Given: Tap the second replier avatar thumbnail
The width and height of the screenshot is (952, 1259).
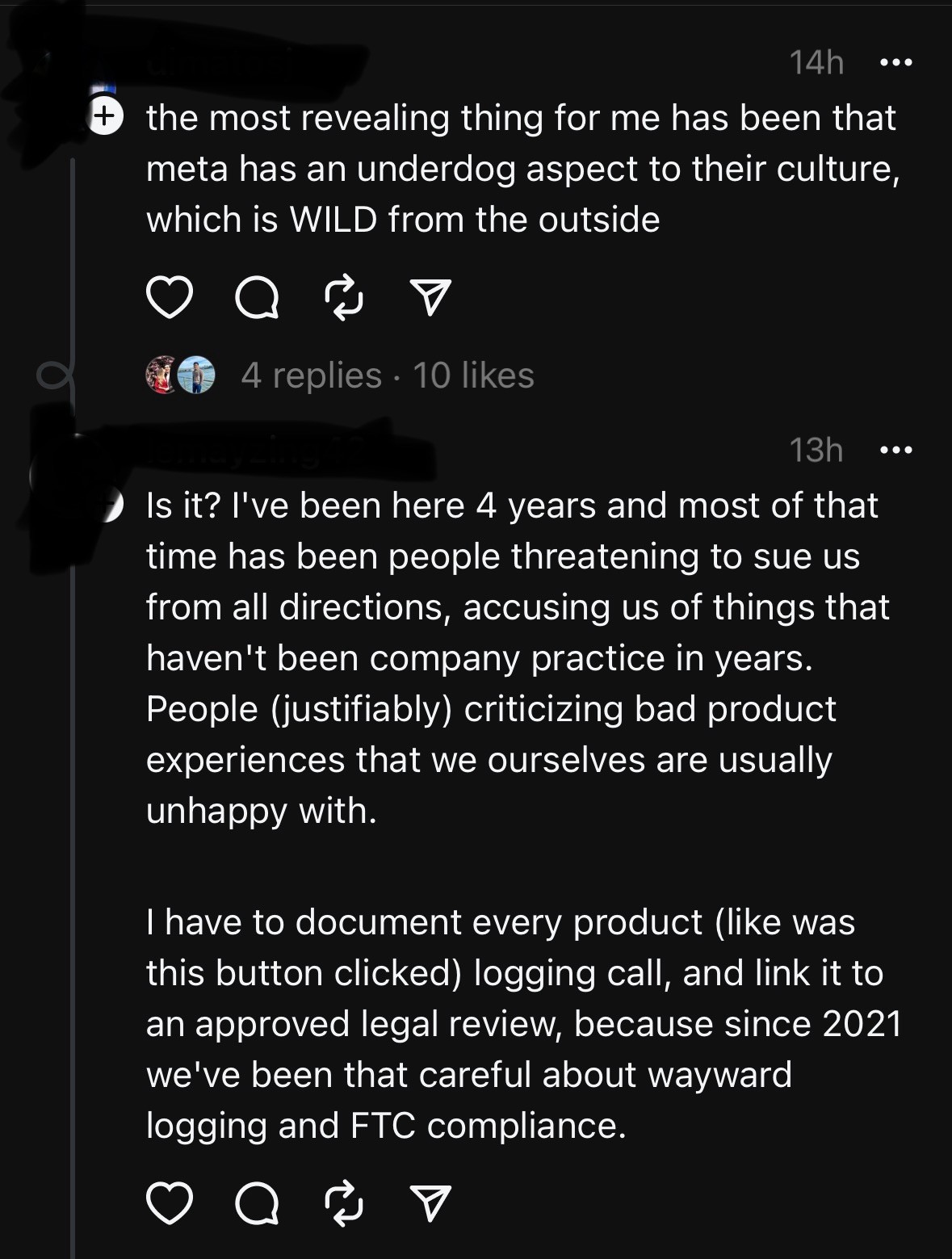Looking at the screenshot, I should coord(196,376).
